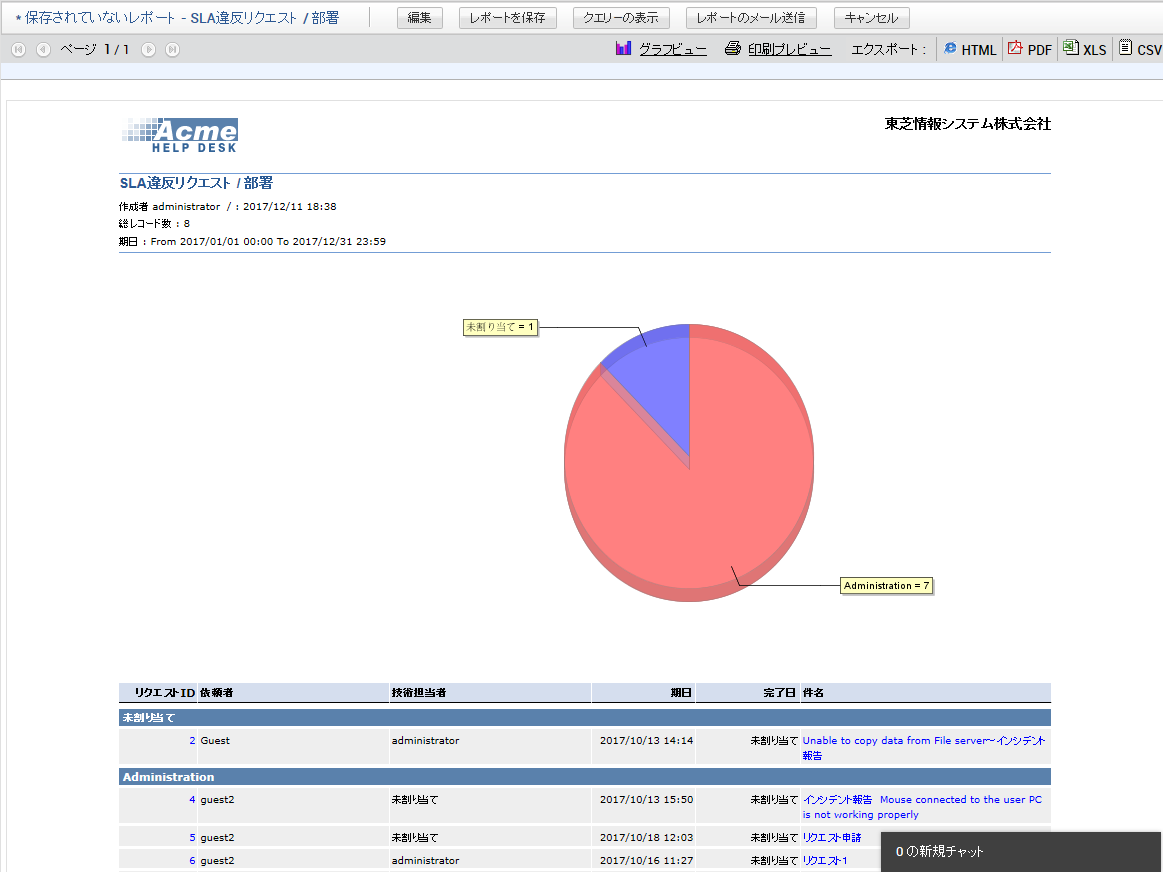
Task: Click the Administration group header row
Action: coord(584,776)
